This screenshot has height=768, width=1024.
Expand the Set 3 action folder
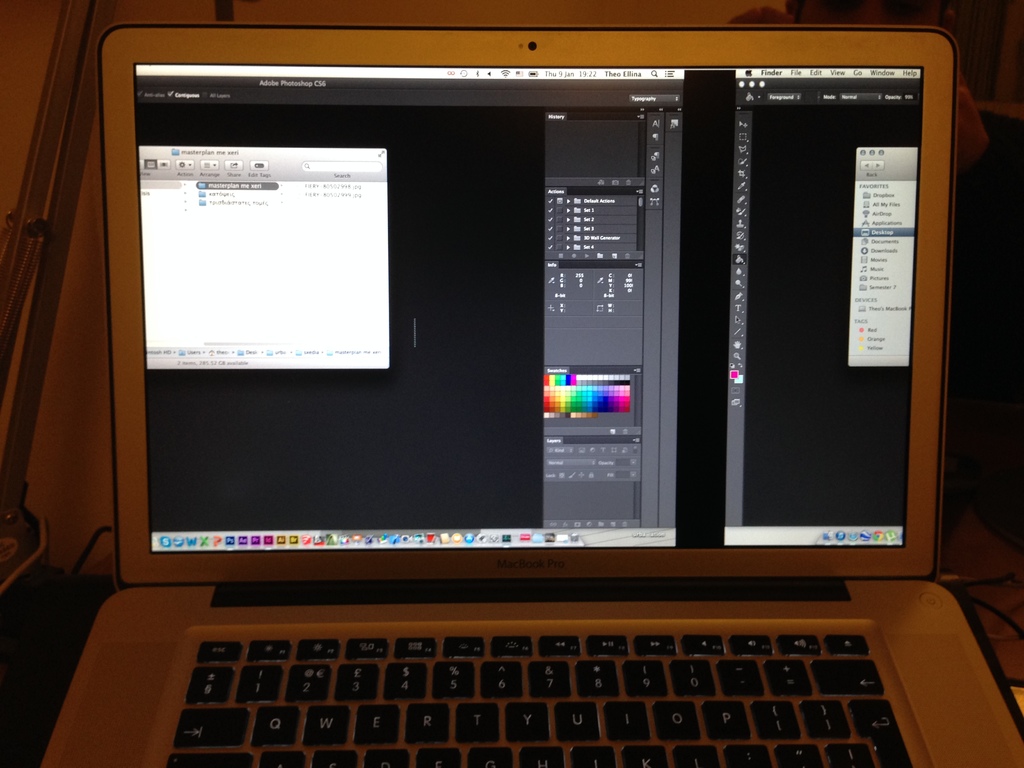pos(569,229)
